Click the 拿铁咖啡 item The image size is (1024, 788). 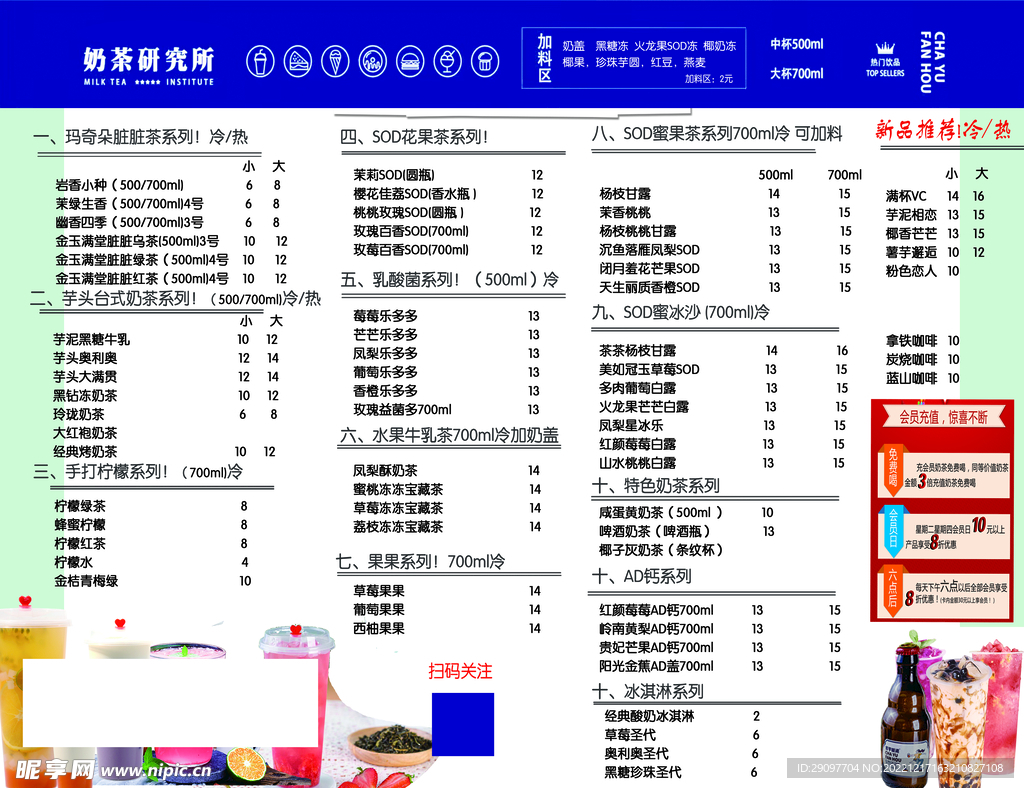click(x=911, y=341)
